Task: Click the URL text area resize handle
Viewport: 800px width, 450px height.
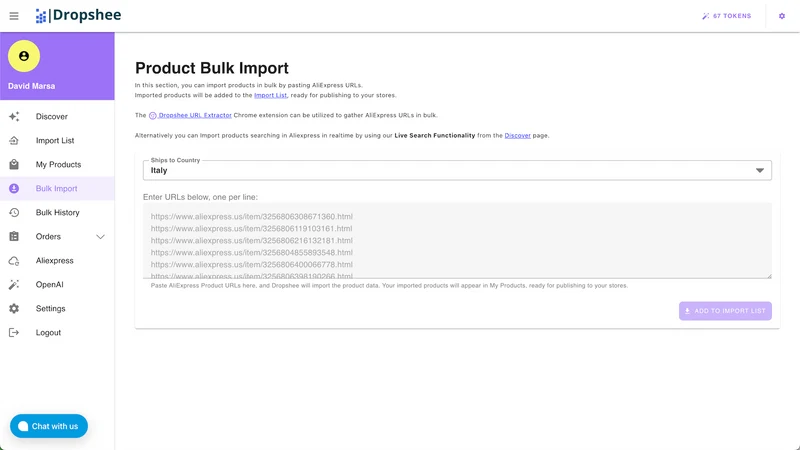Action: (768, 276)
